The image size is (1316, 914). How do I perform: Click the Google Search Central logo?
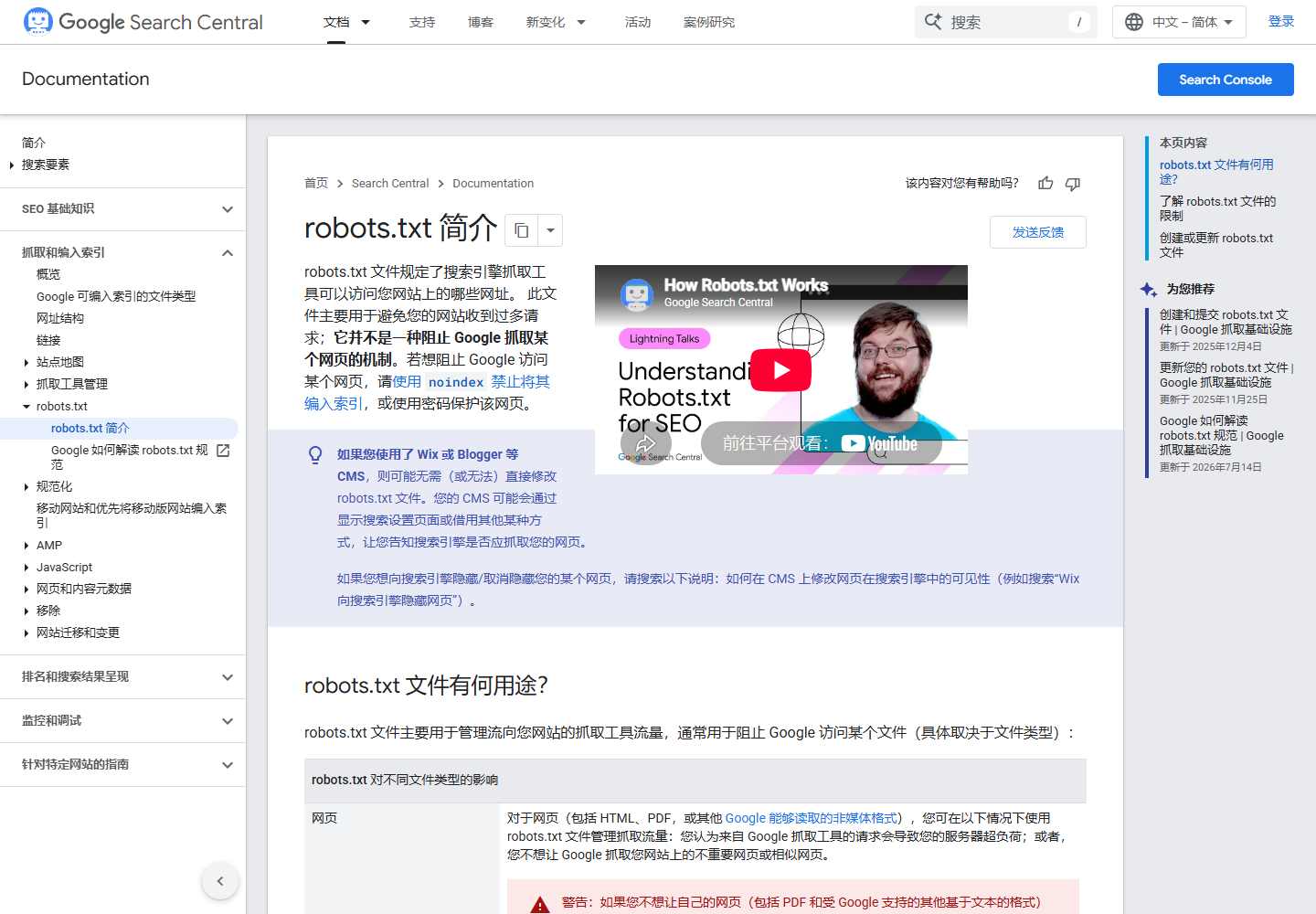pyautogui.click(x=143, y=22)
